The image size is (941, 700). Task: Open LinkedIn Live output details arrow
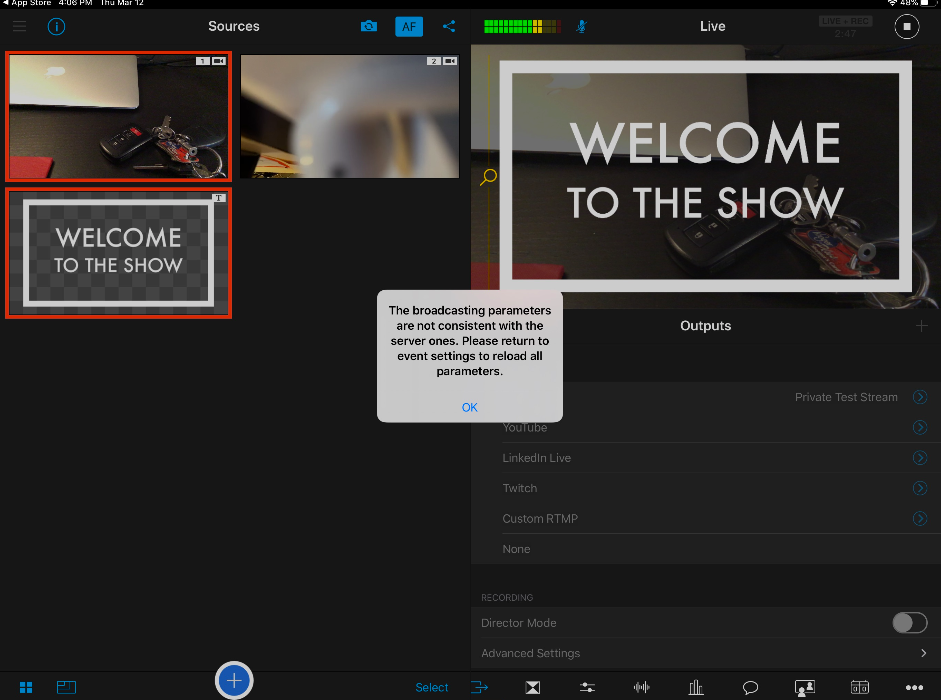920,458
